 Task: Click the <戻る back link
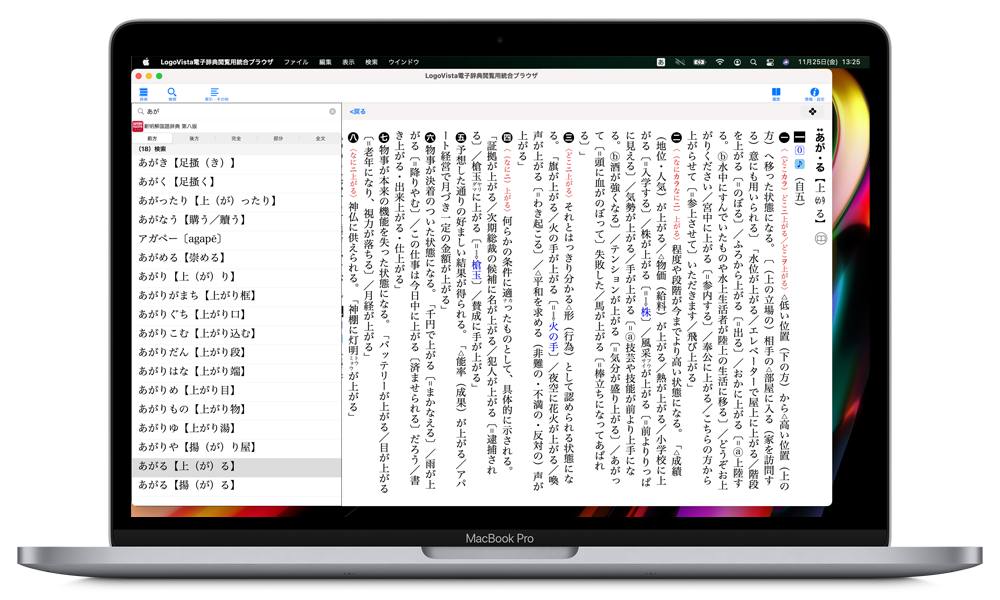358,111
